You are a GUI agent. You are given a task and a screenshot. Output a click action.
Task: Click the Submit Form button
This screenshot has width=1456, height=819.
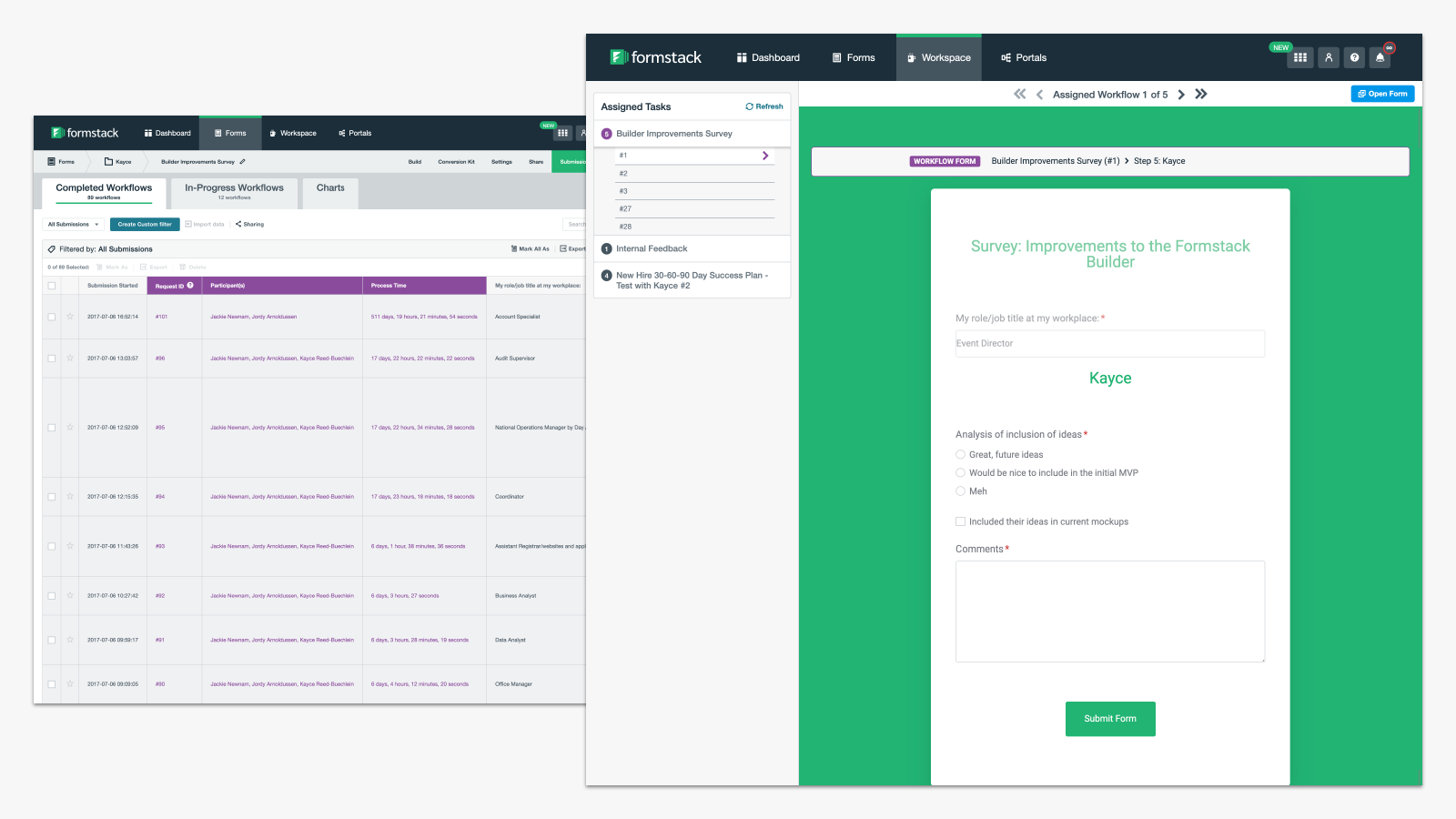click(1110, 719)
